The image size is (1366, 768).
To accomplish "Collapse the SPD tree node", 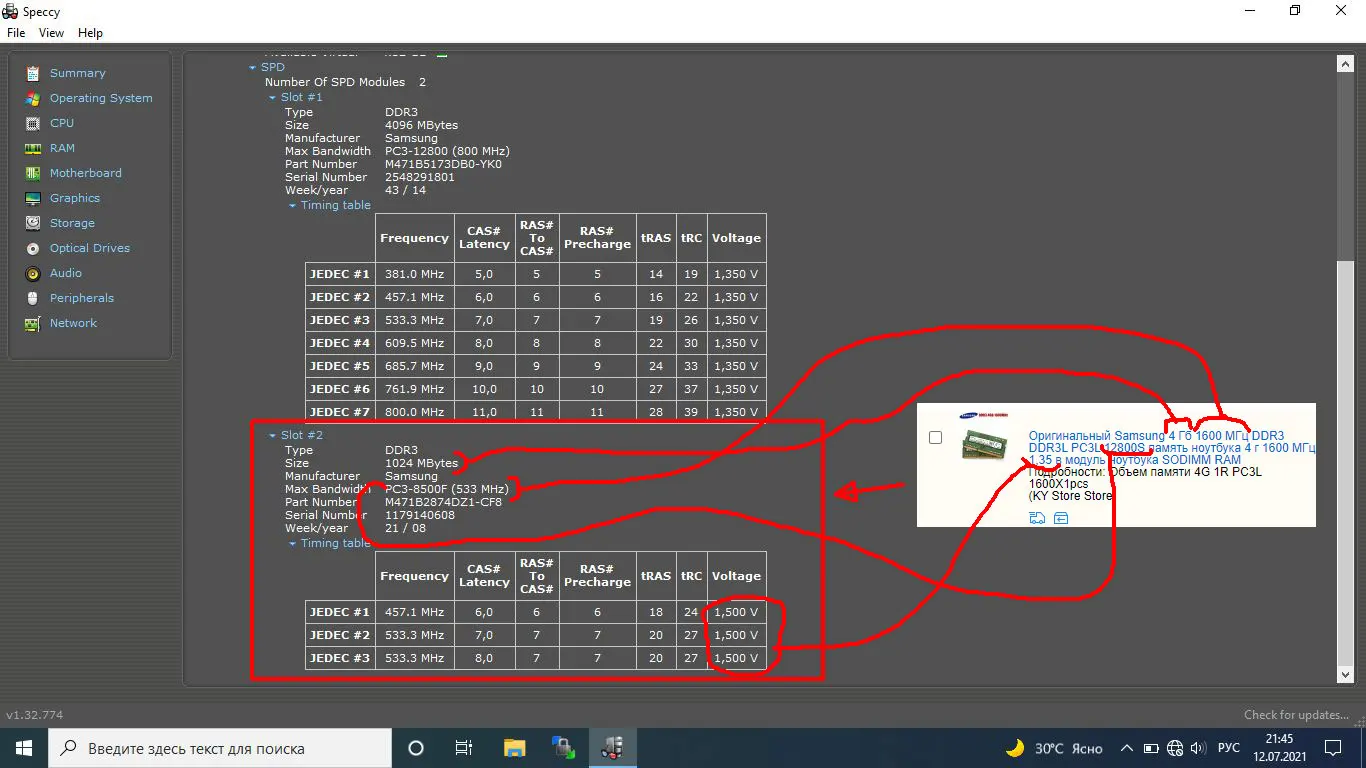I will pos(253,67).
